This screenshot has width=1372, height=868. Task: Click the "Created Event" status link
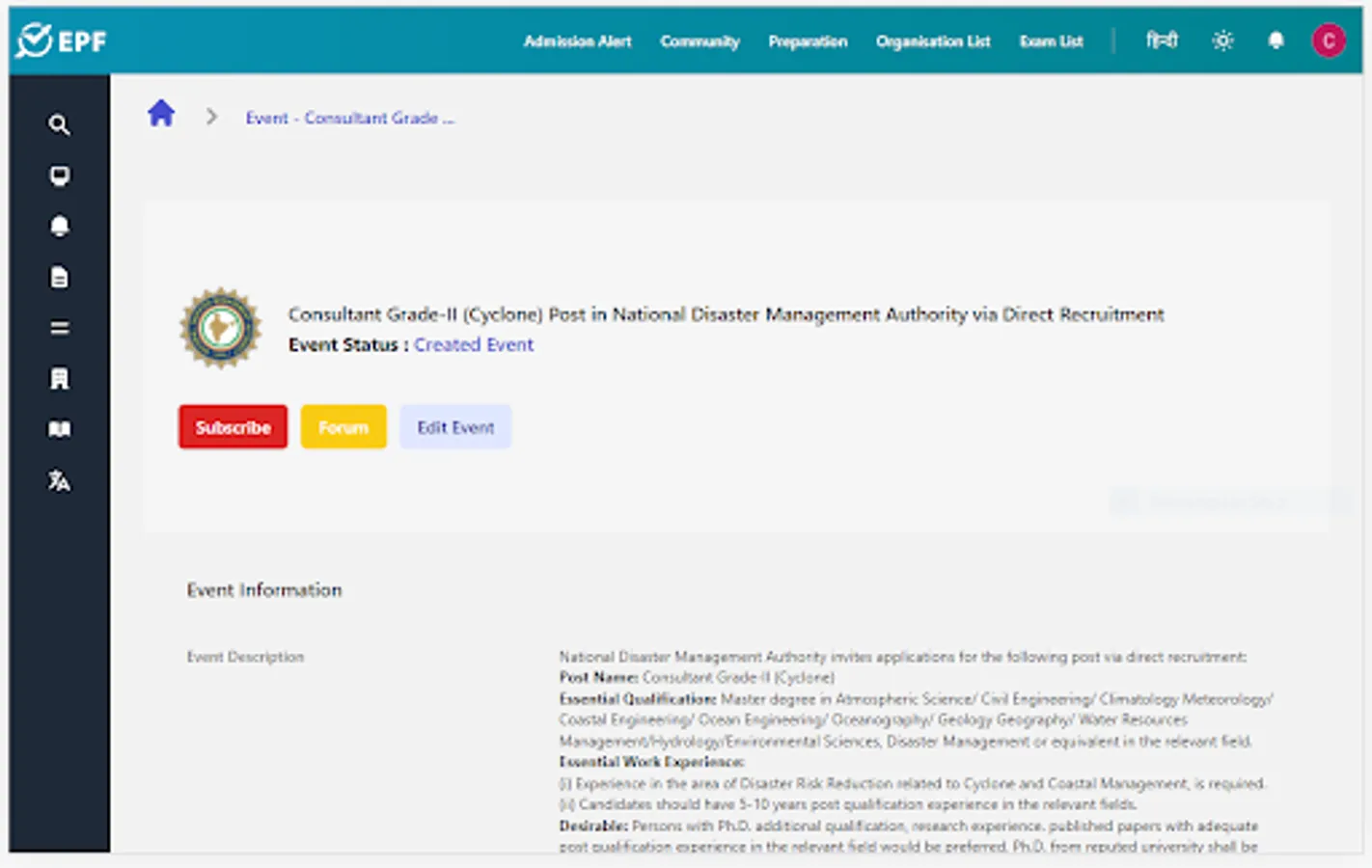tap(474, 344)
